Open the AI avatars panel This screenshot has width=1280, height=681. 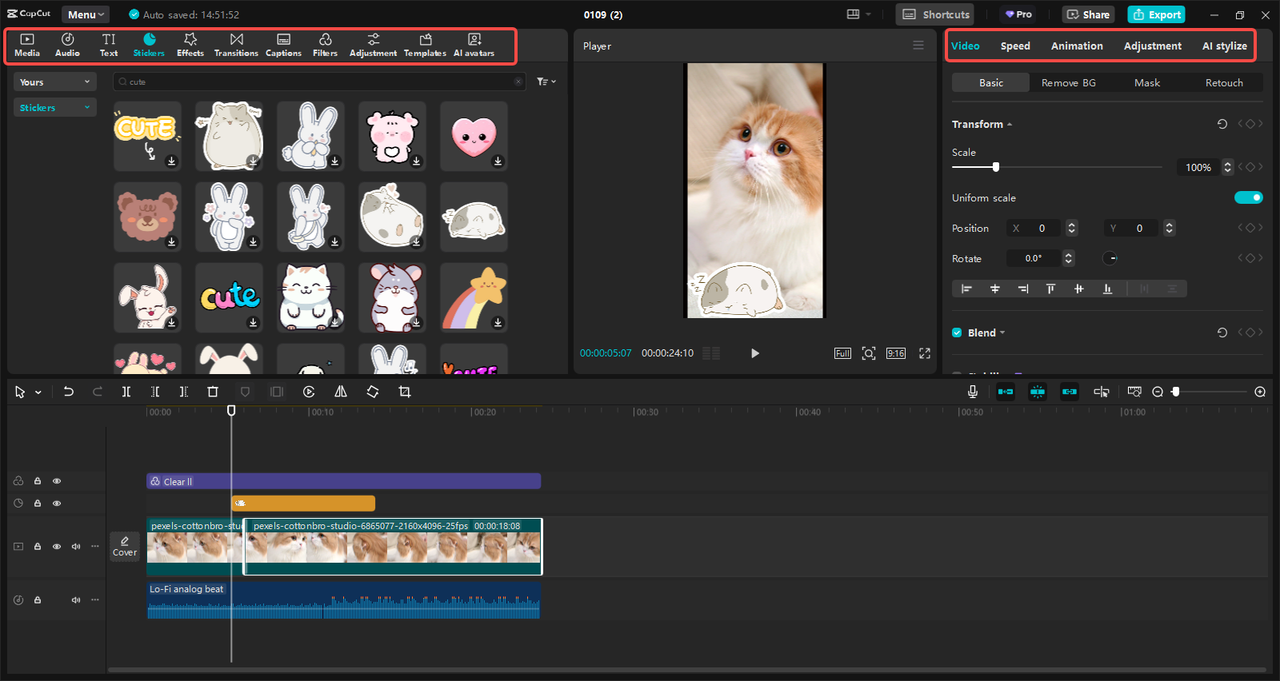pos(474,45)
